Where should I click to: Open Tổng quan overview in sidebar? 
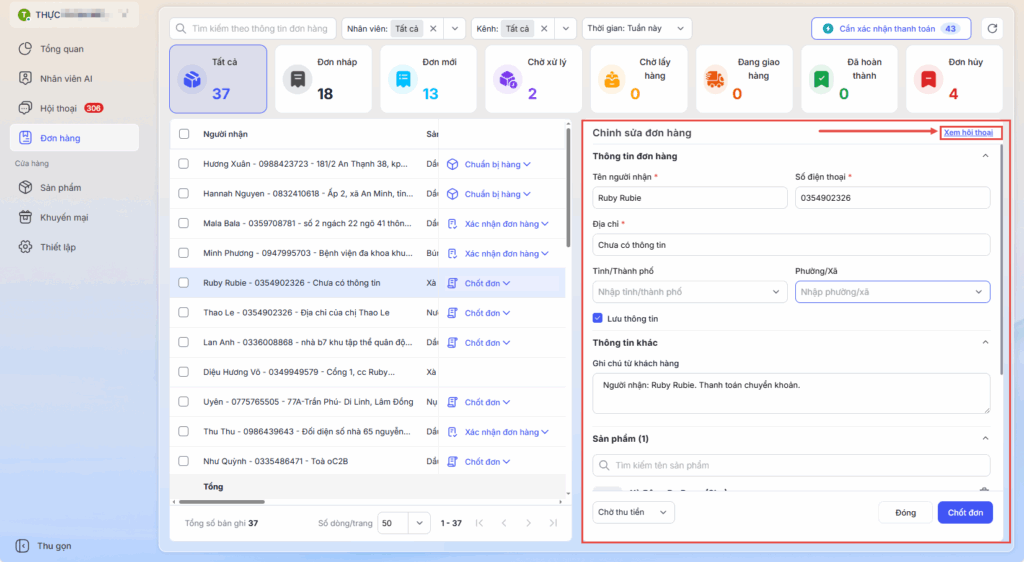pyautogui.click(x=61, y=48)
